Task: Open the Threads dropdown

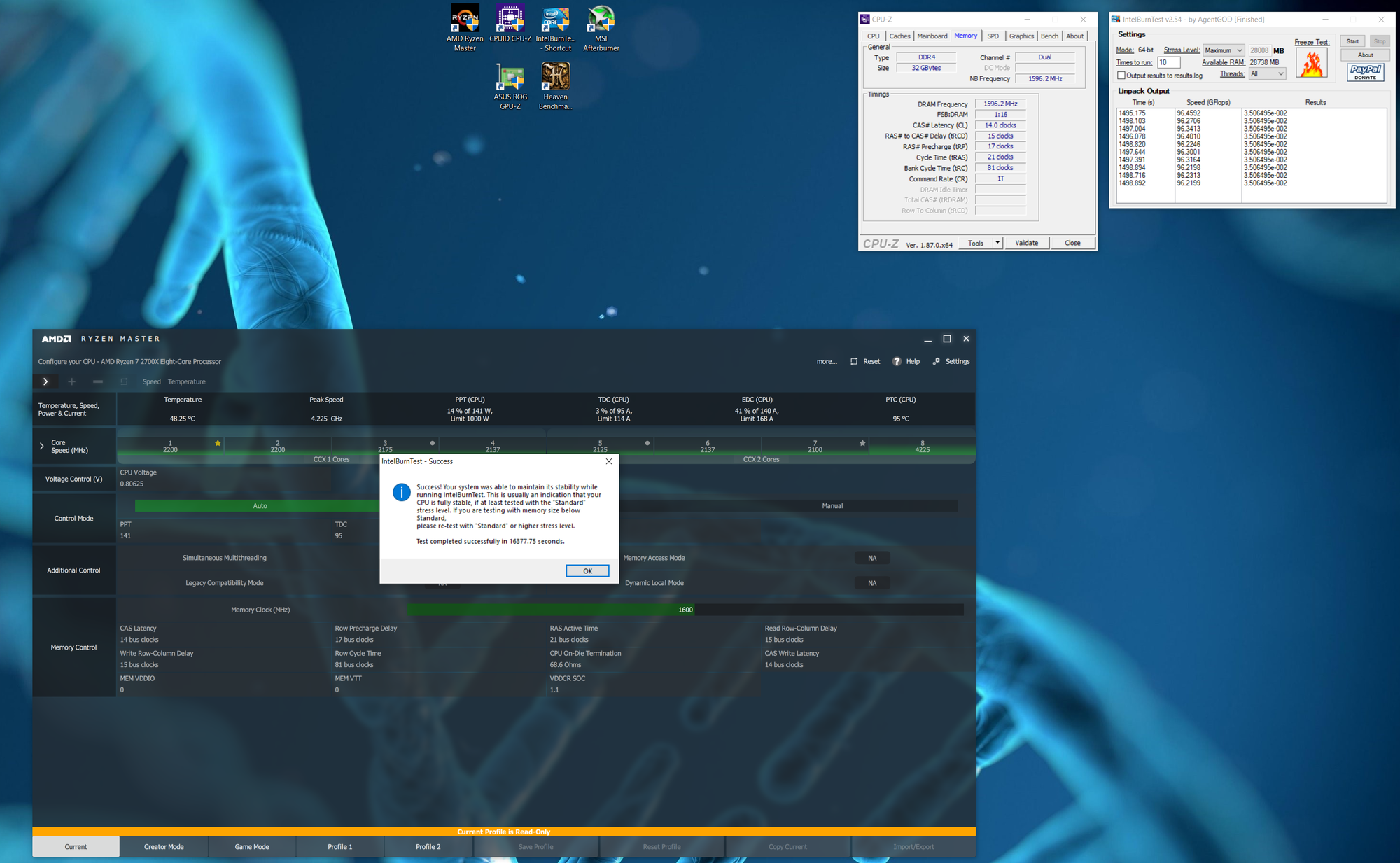Action: click(1267, 74)
